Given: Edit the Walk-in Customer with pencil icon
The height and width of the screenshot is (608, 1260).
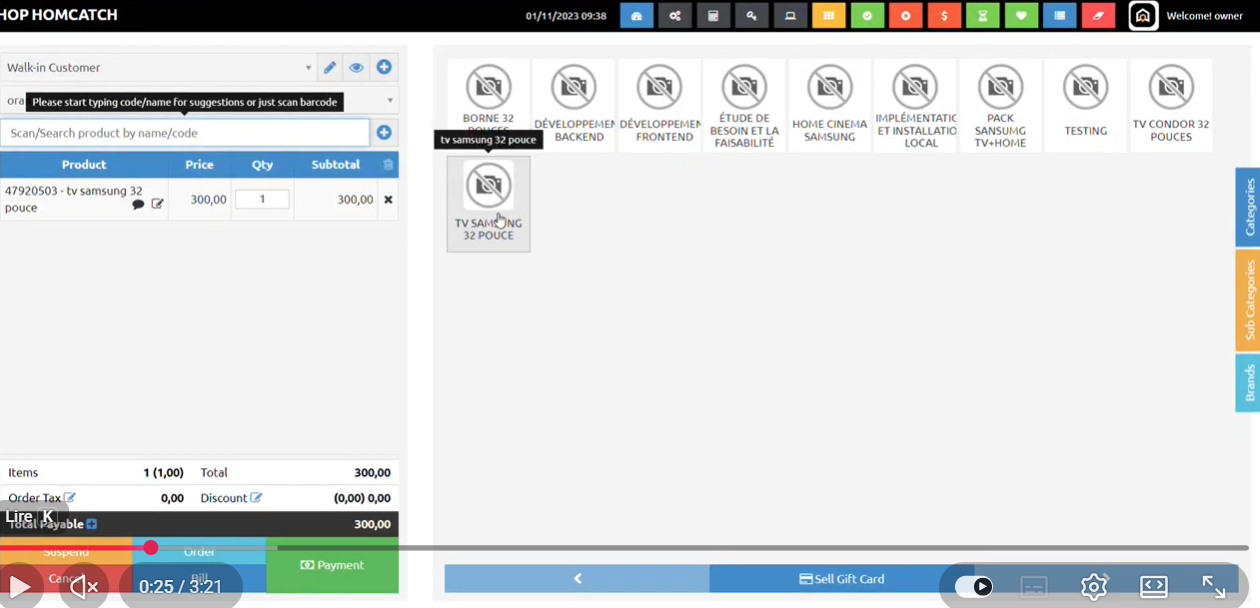Looking at the screenshot, I should tap(330, 68).
